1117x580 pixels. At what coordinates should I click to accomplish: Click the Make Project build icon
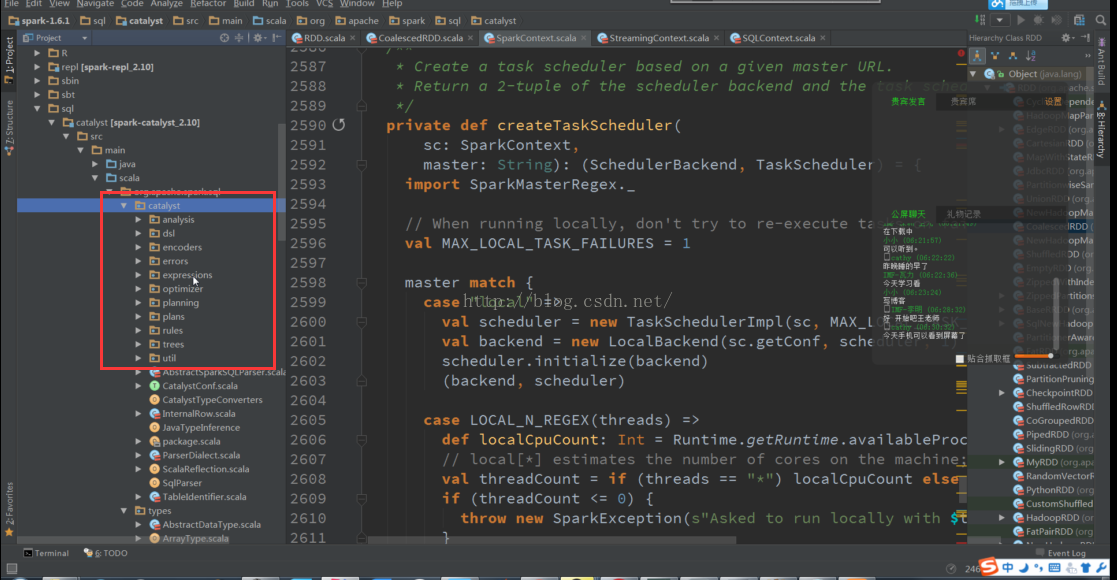980,21
